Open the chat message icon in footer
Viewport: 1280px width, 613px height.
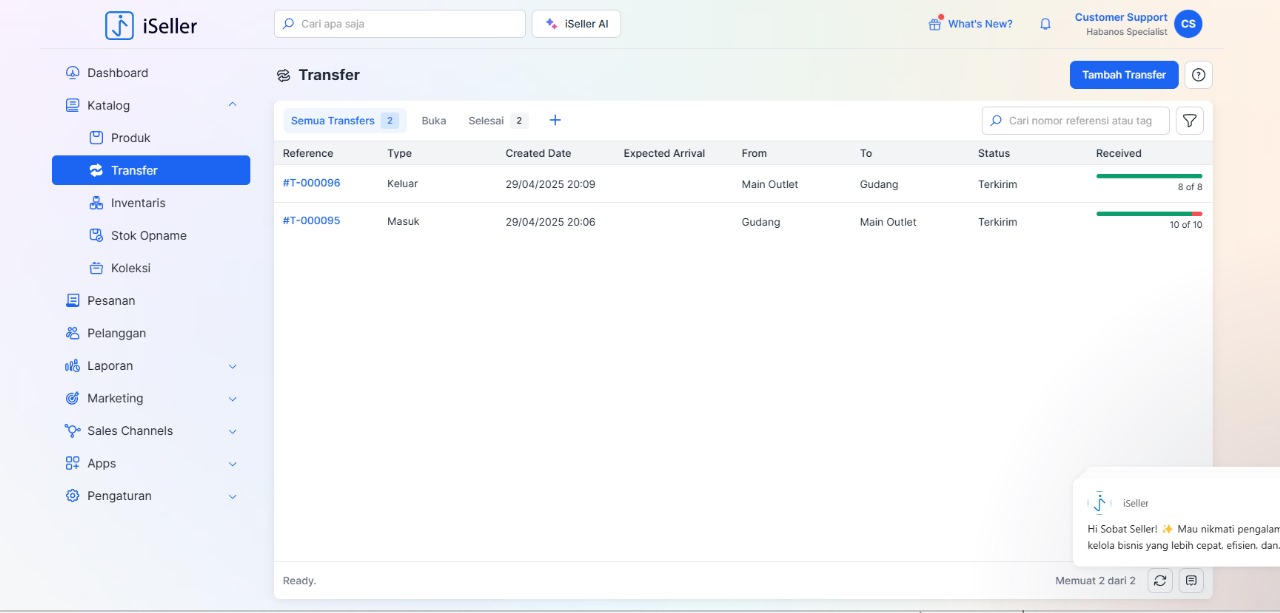pyautogui.click(x=1190, y=580)
